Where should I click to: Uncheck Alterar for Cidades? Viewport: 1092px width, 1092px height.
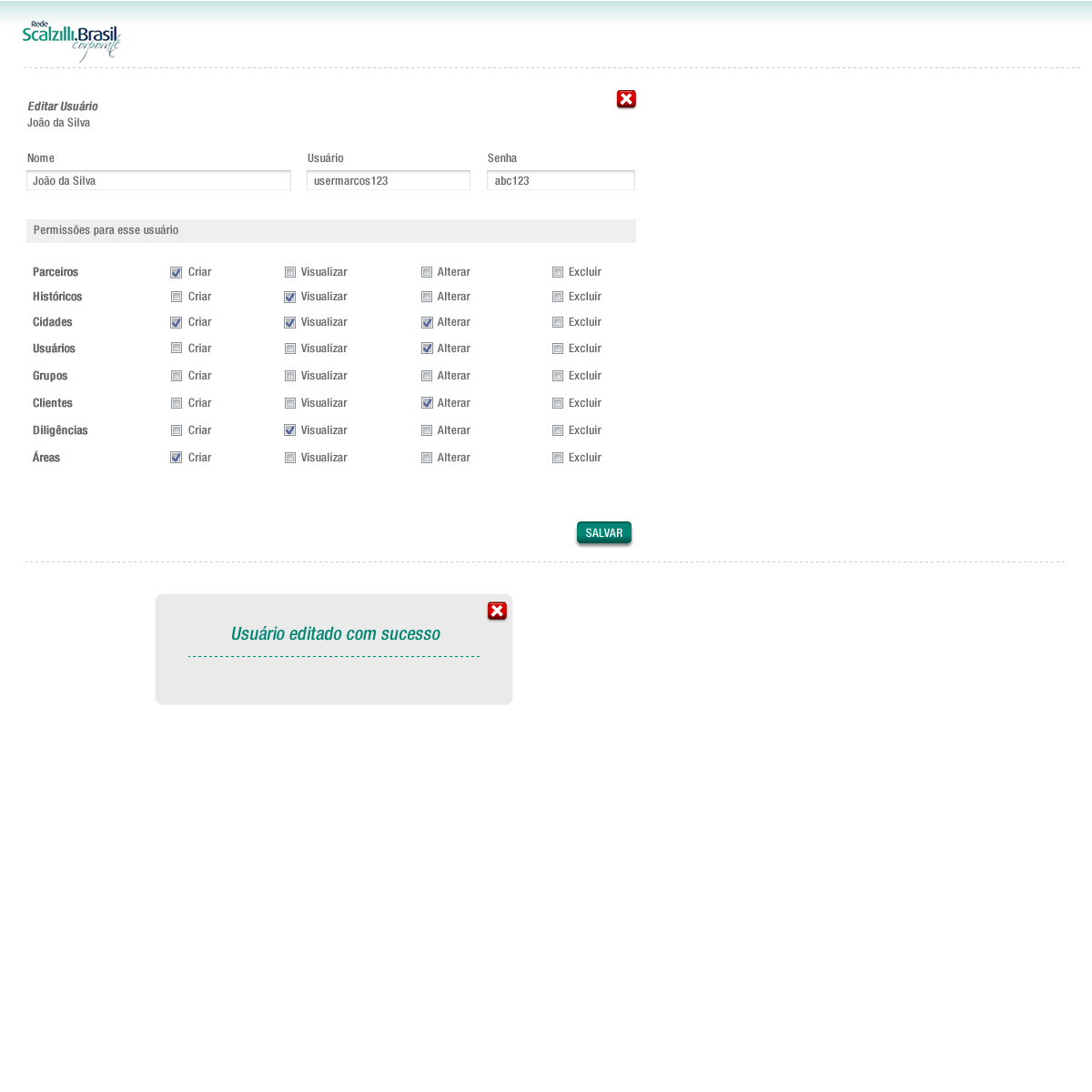click(x=427, y=322)
